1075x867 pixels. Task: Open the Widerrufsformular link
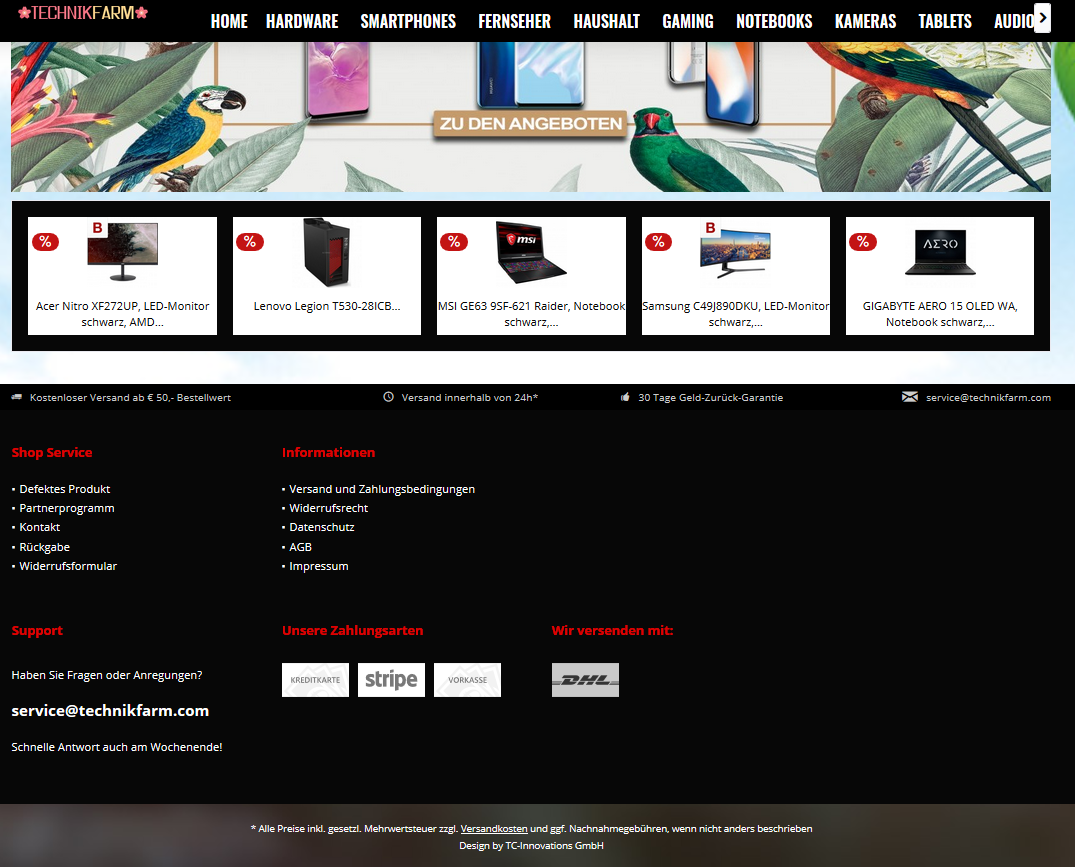click(x=68, y=566)
